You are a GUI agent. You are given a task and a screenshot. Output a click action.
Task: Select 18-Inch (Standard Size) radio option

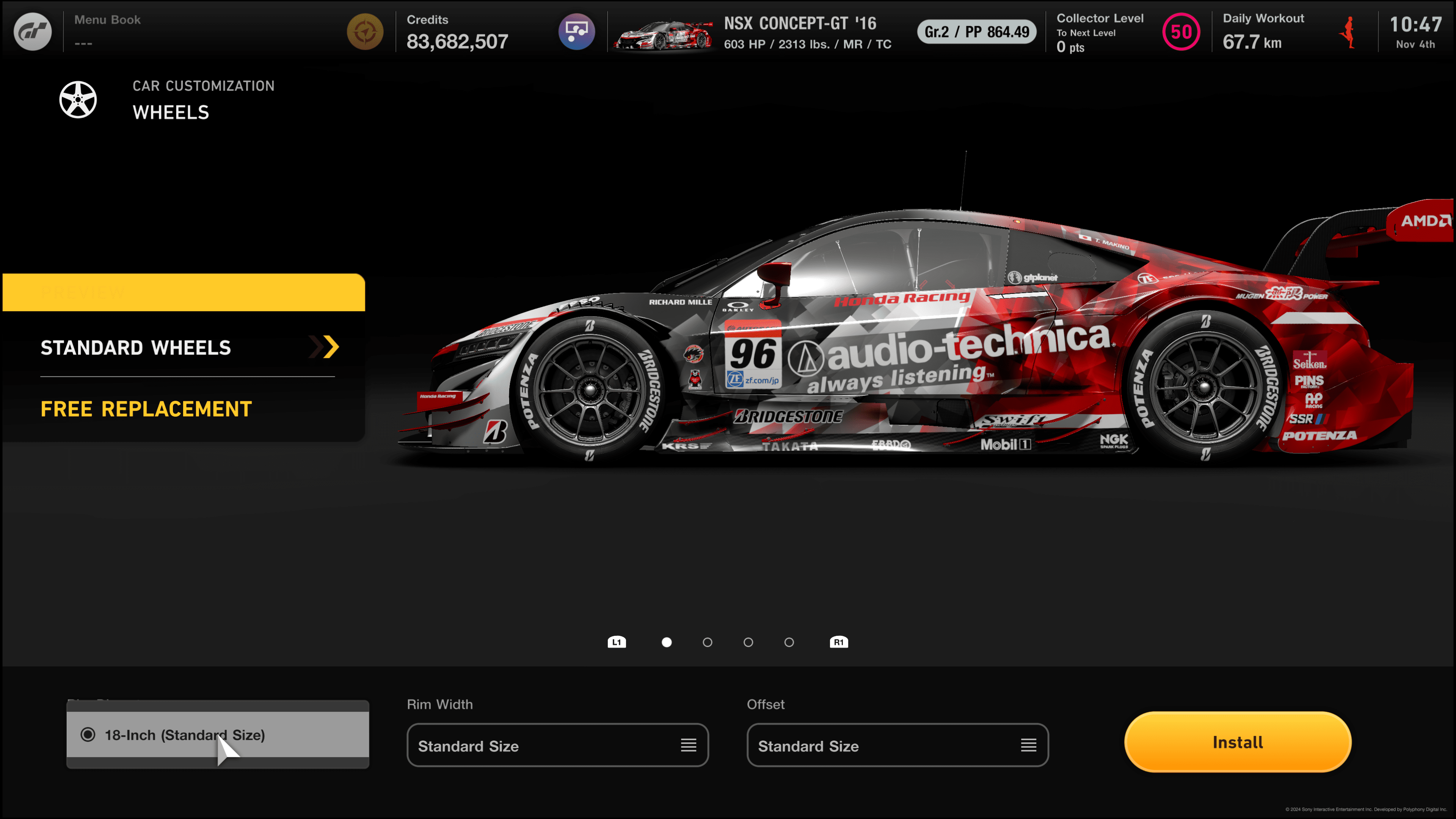pos(218,734)
